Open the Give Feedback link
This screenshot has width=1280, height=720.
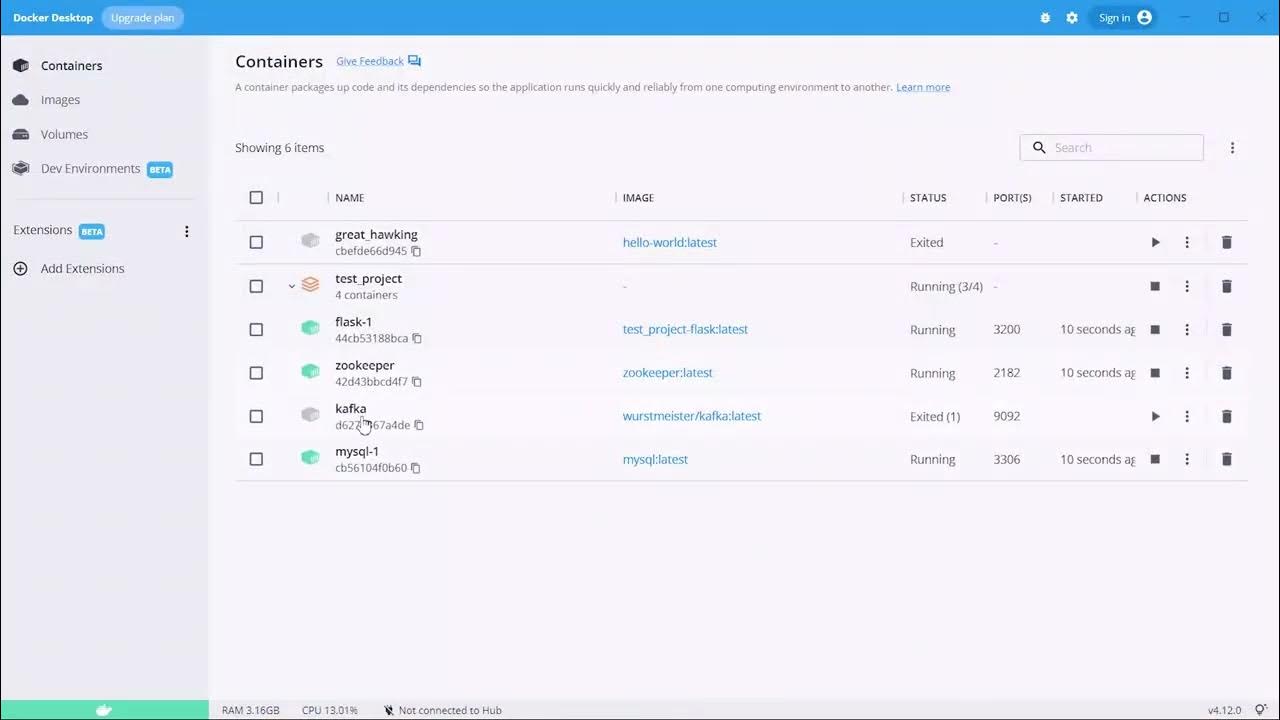click(378, 61)
